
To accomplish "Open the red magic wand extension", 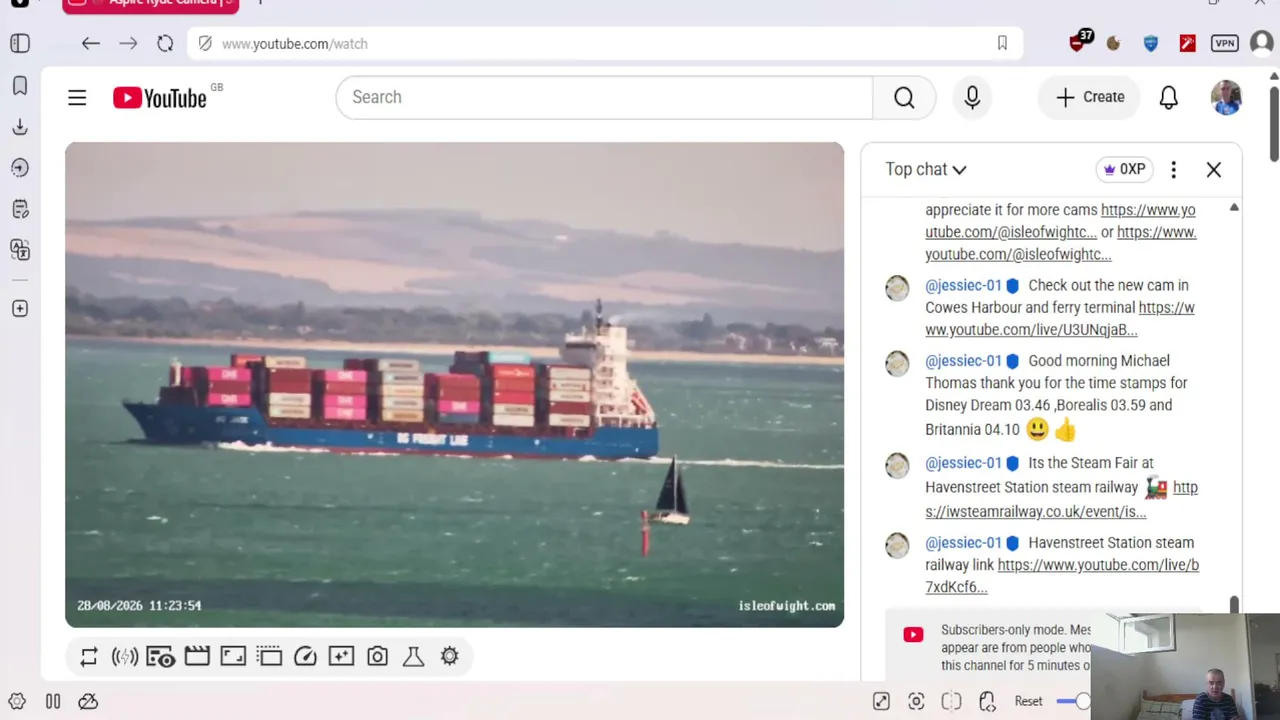I will pyautogui.click(x=1187, y=44).
